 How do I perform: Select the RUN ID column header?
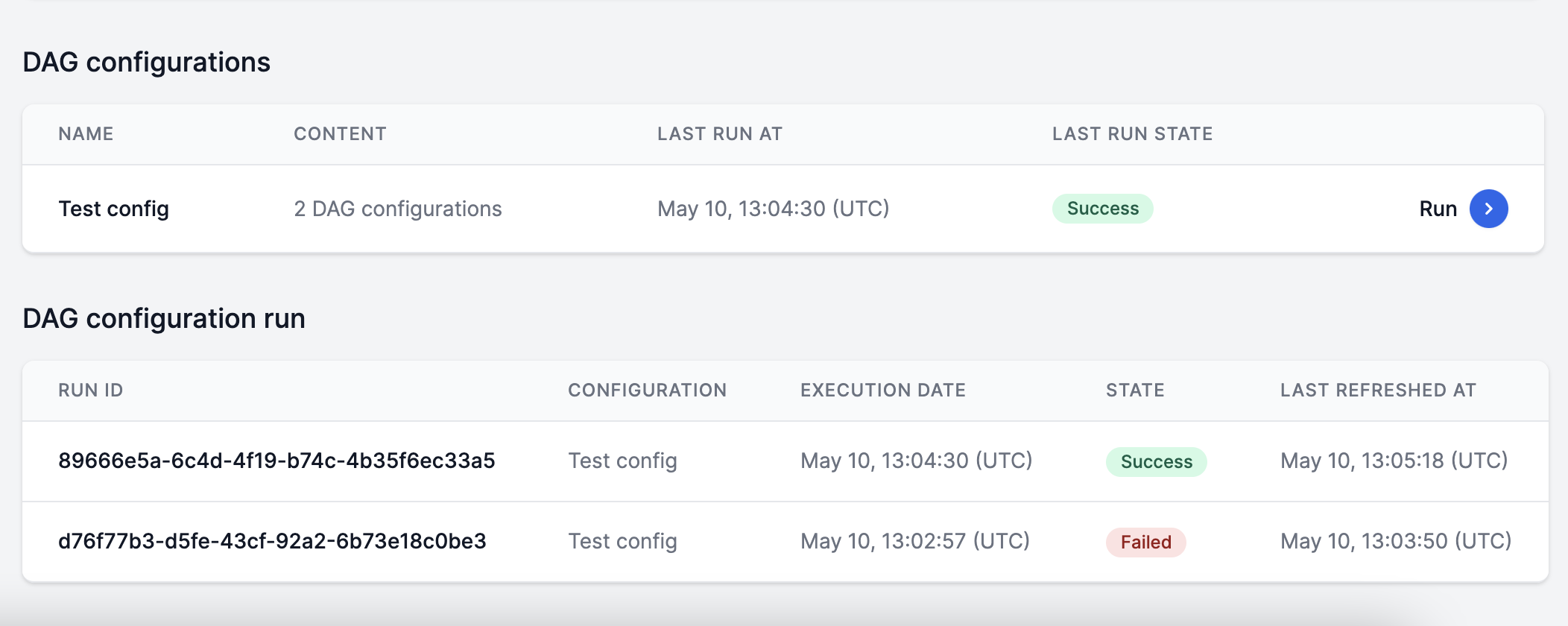91,391
